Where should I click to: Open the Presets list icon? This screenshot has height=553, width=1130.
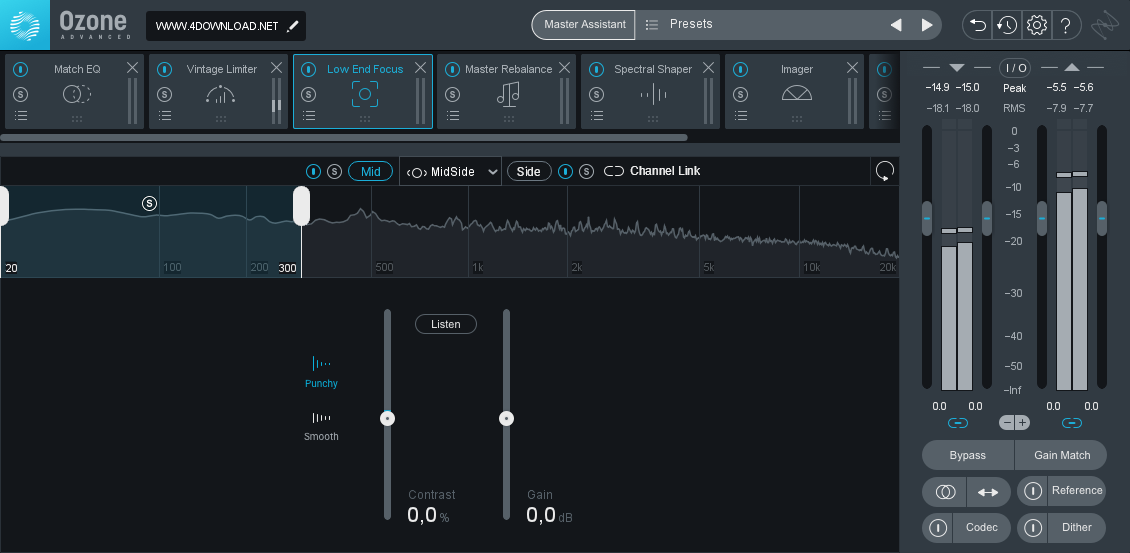[x=651, y=25]
